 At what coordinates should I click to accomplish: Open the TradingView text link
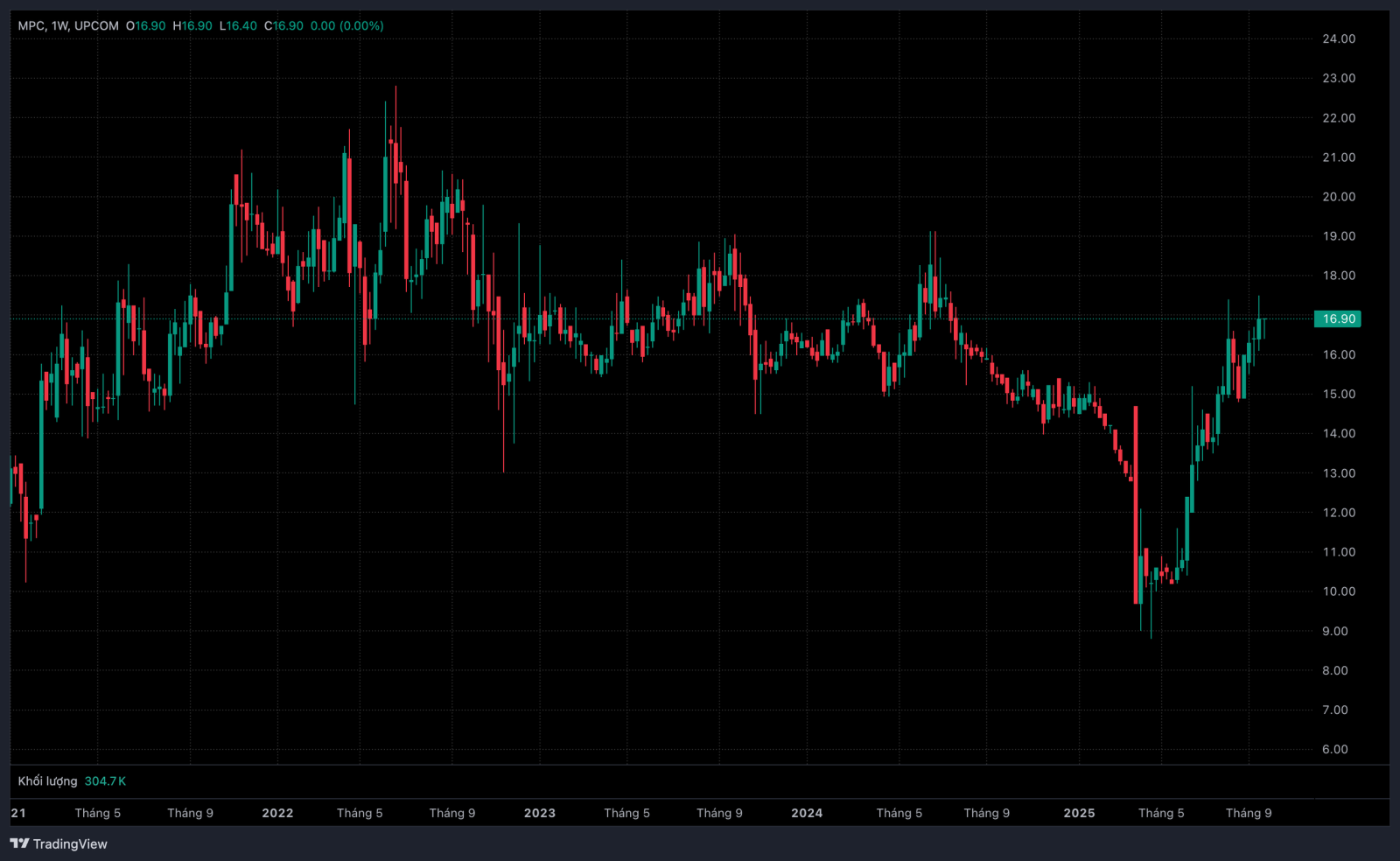point(70,843)
